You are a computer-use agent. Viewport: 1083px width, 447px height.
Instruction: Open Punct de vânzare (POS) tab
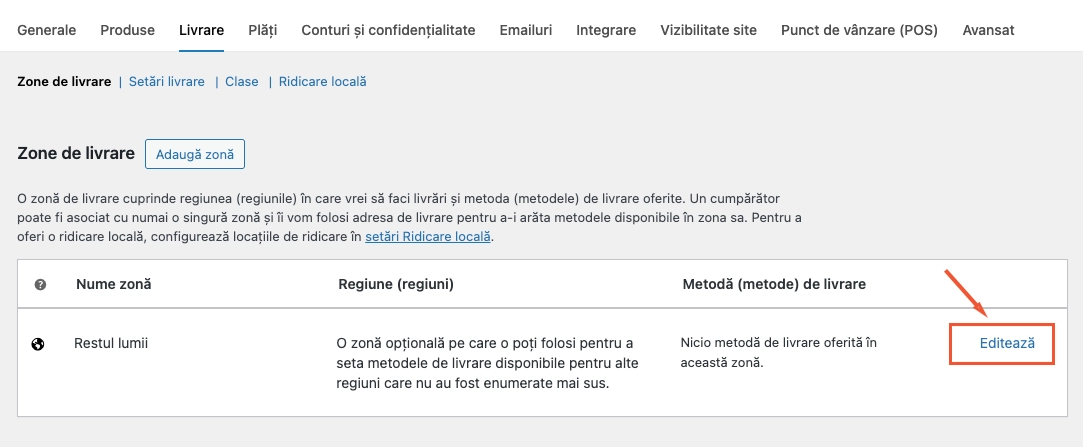point(859,30)
